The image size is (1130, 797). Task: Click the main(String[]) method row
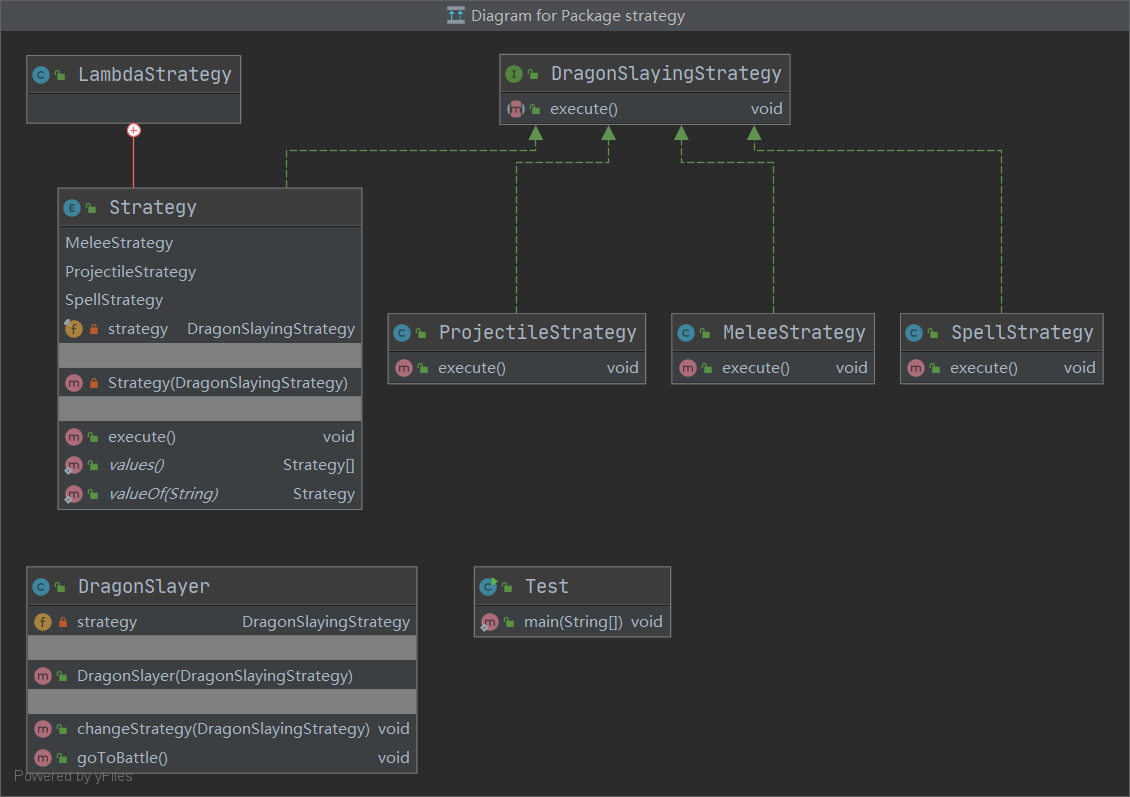click(x=572, y=622)
